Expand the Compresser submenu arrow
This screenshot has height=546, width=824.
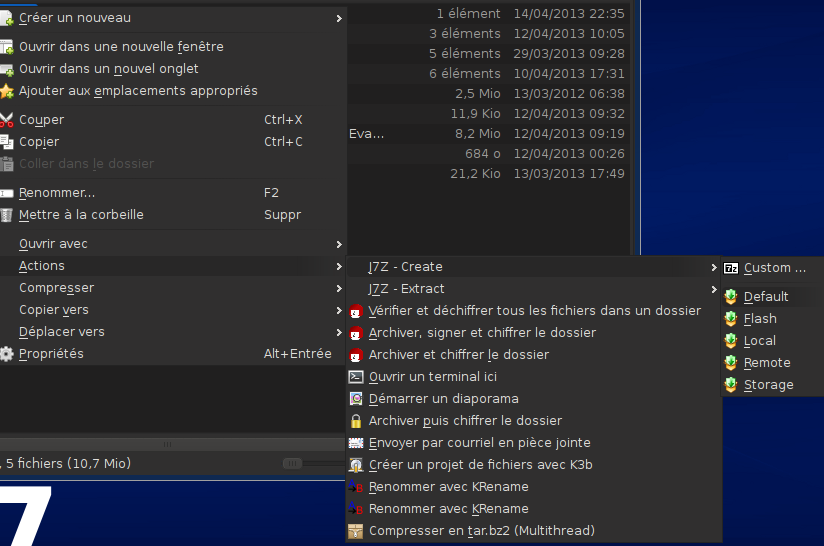point(339,289)
